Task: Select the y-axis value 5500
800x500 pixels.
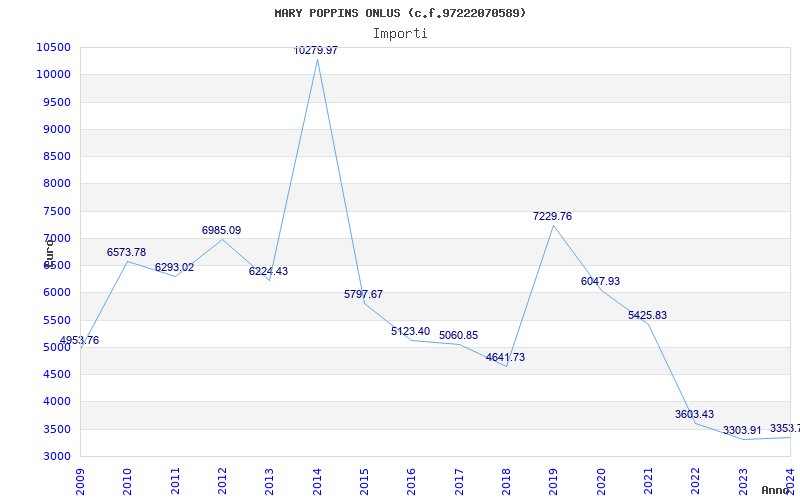Action: pos(56,320)
